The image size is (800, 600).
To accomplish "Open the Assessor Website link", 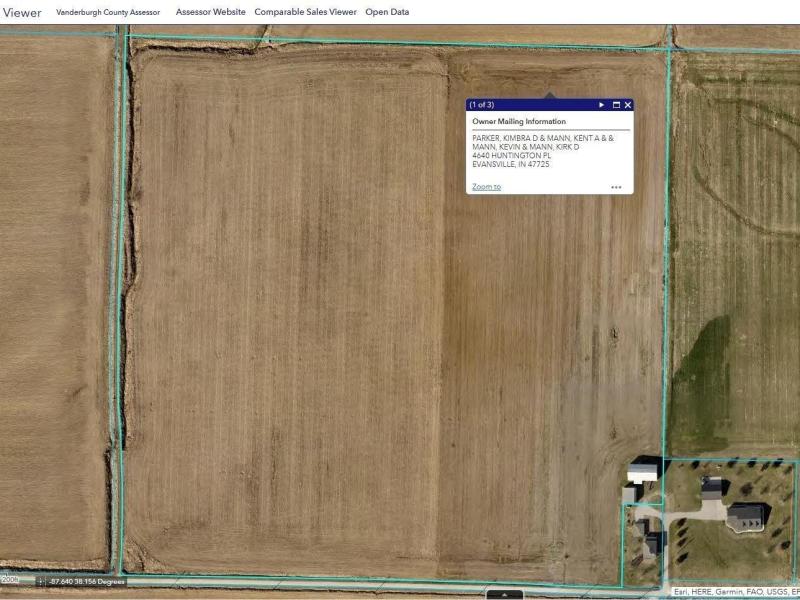I will 210,12.
